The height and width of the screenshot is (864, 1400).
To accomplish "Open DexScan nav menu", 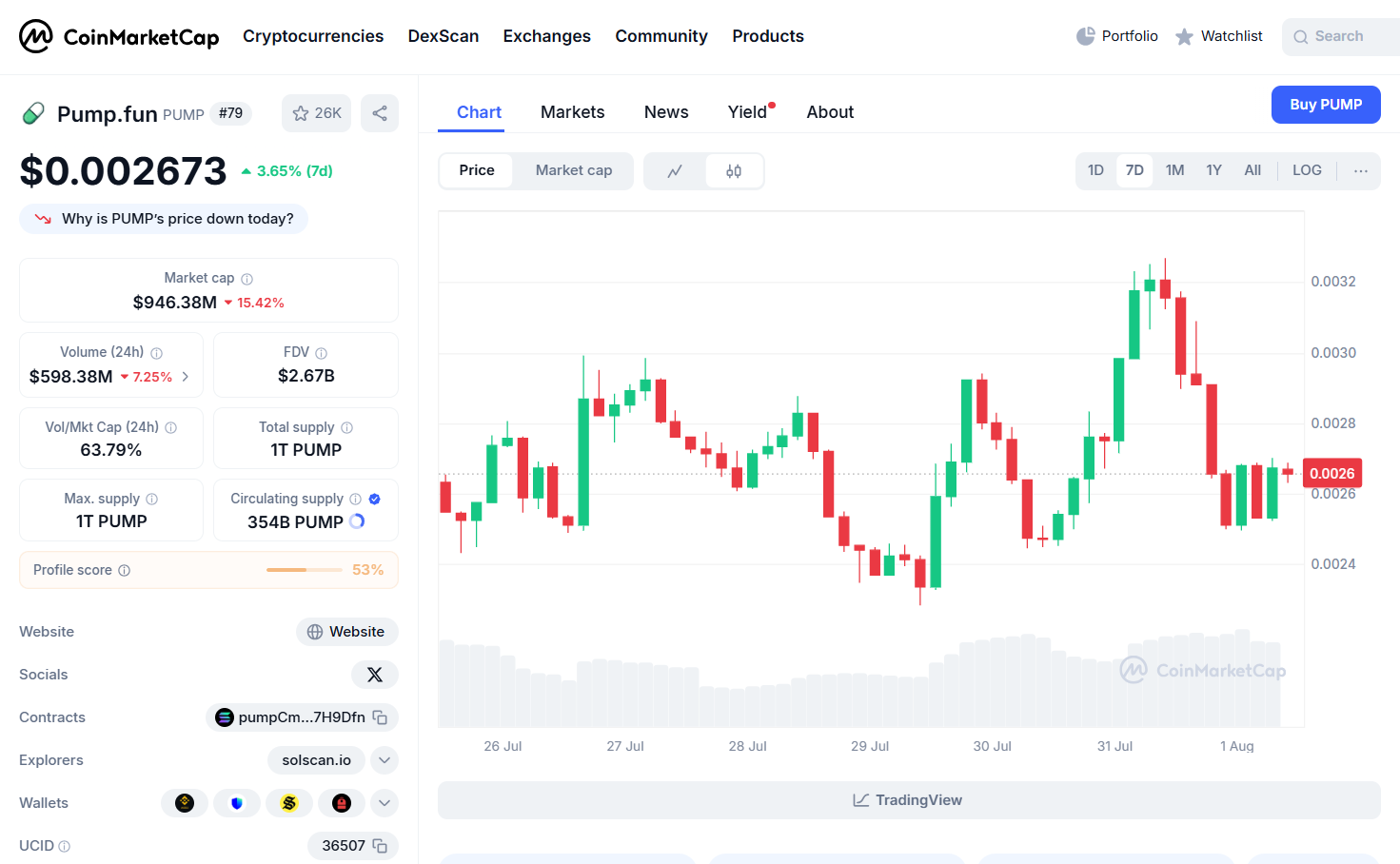I will click(x=444, y=36).
